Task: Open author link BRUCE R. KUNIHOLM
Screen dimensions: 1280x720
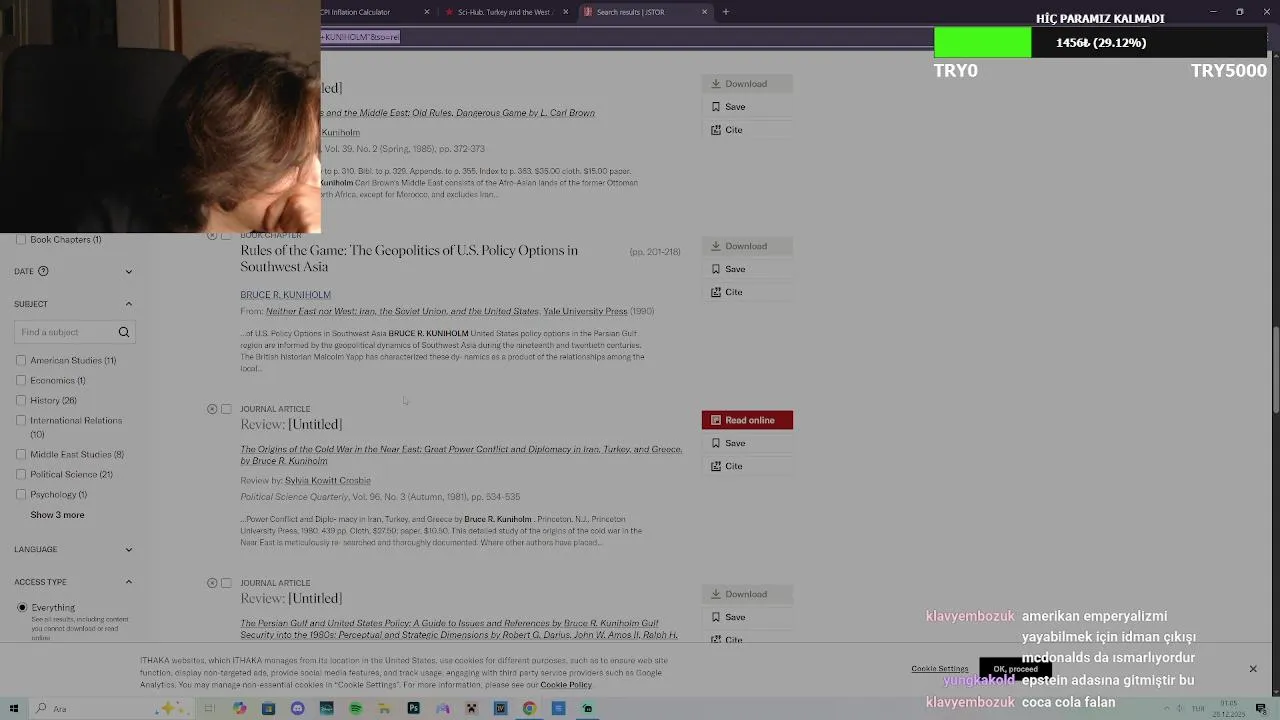Action: pos(285,295)
